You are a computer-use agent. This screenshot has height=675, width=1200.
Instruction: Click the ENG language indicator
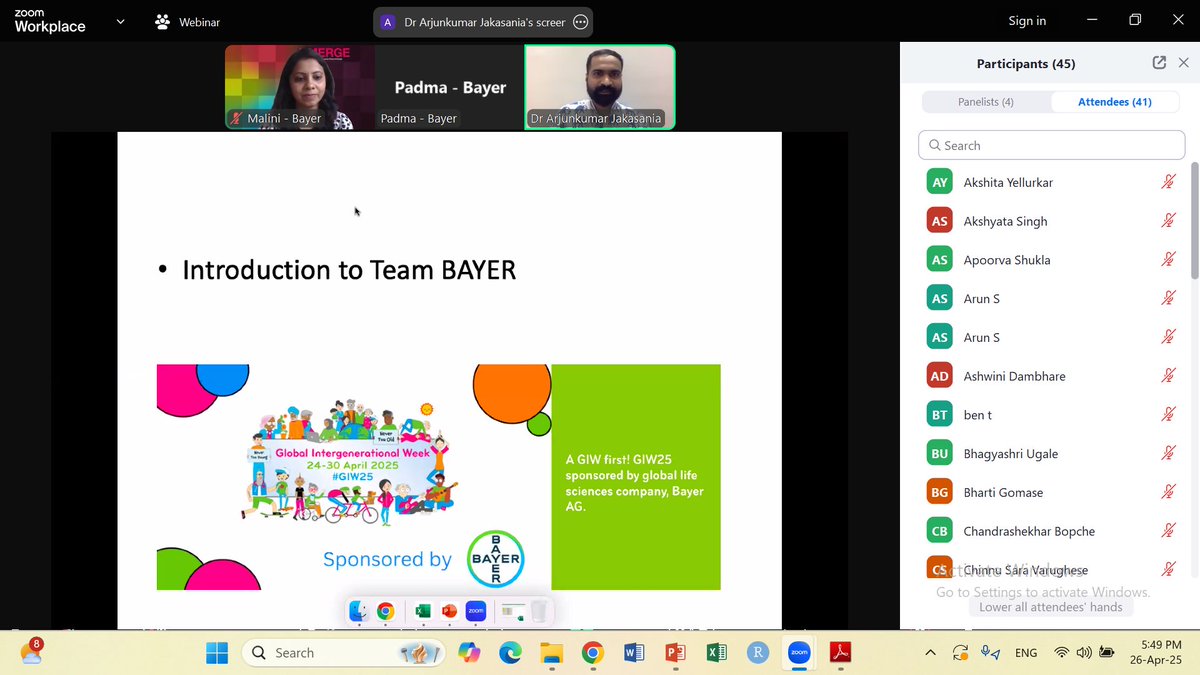(1026, 653)
